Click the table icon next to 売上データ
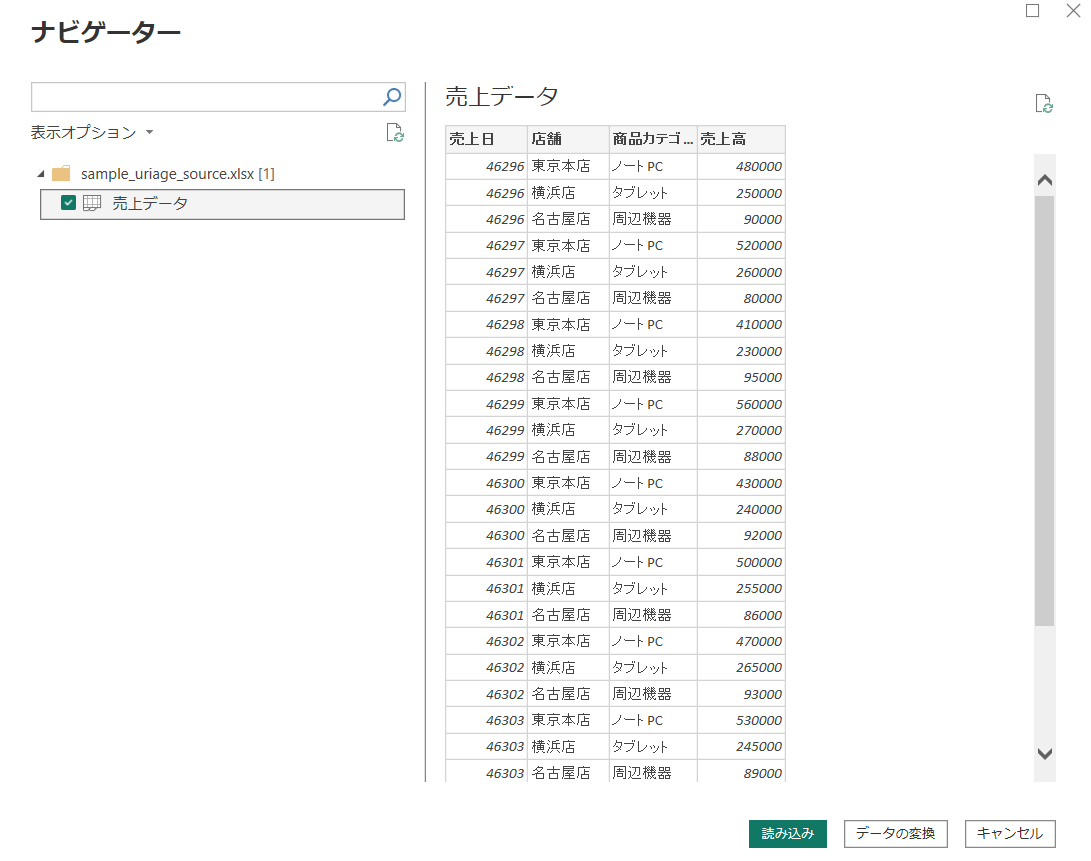1091x861 pixels. 92,203
